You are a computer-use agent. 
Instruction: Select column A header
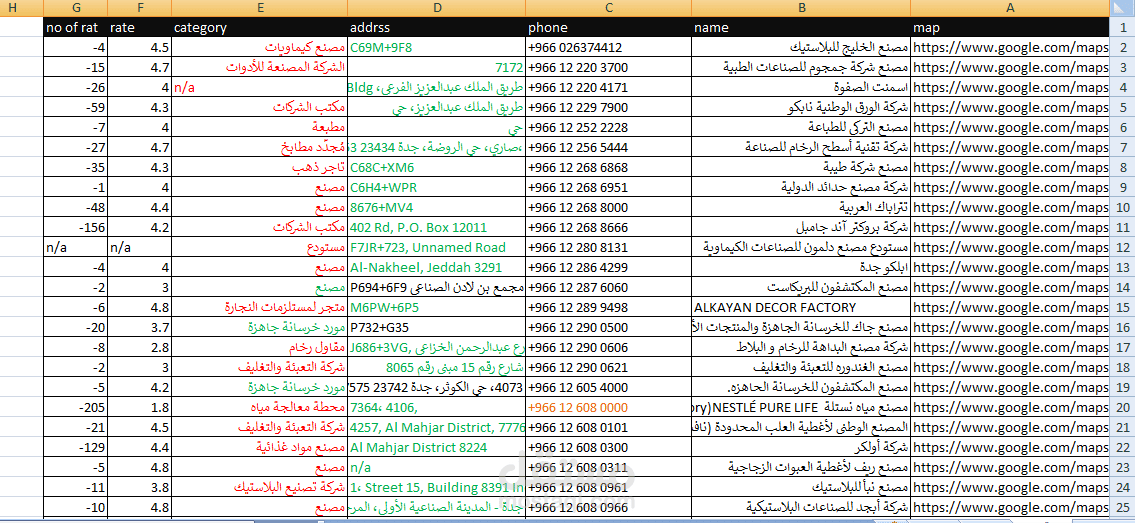pos(1010,9)
